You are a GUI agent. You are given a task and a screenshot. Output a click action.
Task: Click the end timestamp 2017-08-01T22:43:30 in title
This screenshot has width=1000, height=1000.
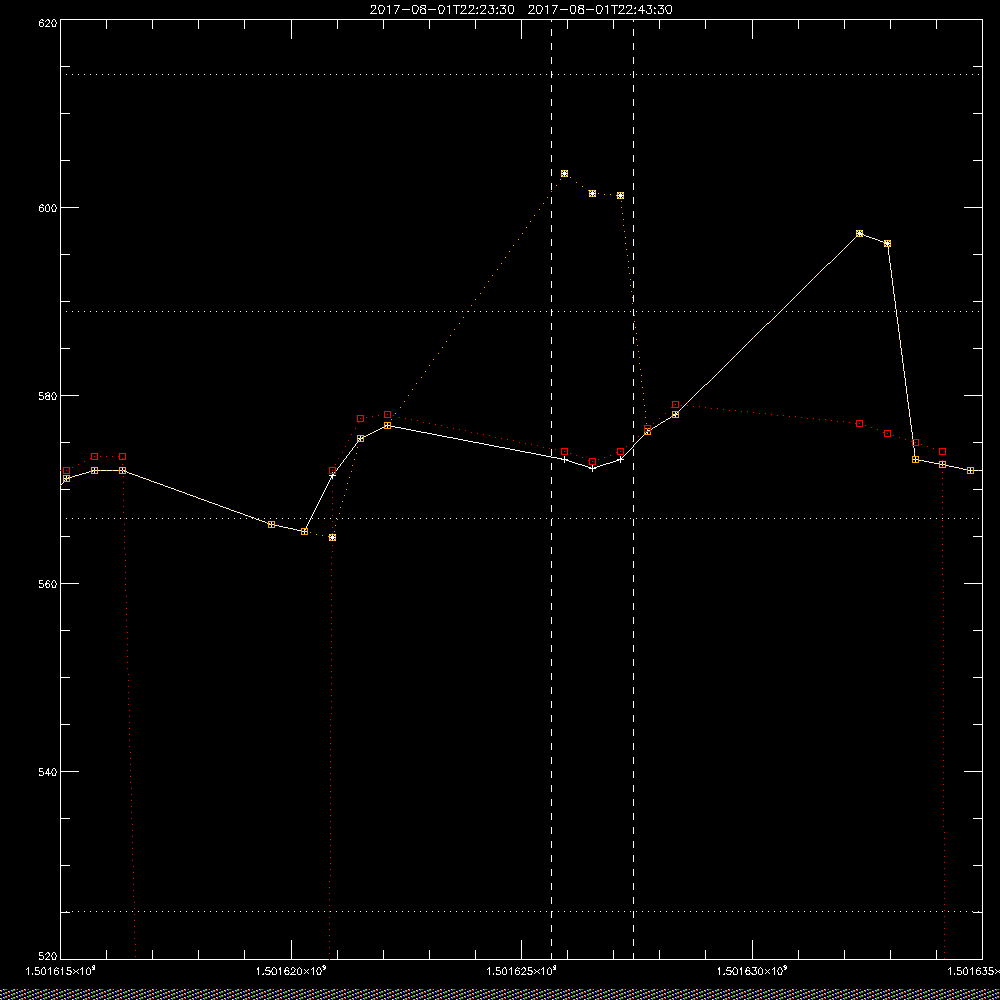click(x=600, y=10)
